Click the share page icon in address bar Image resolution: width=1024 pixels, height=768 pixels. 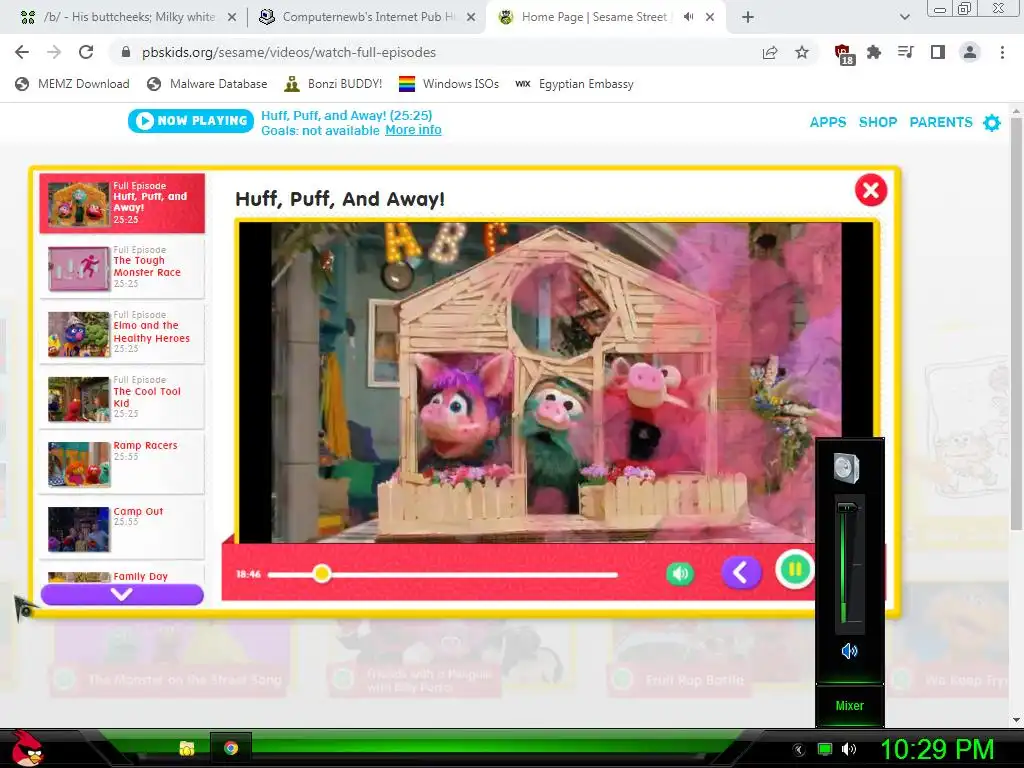click(x=770, y=52)
